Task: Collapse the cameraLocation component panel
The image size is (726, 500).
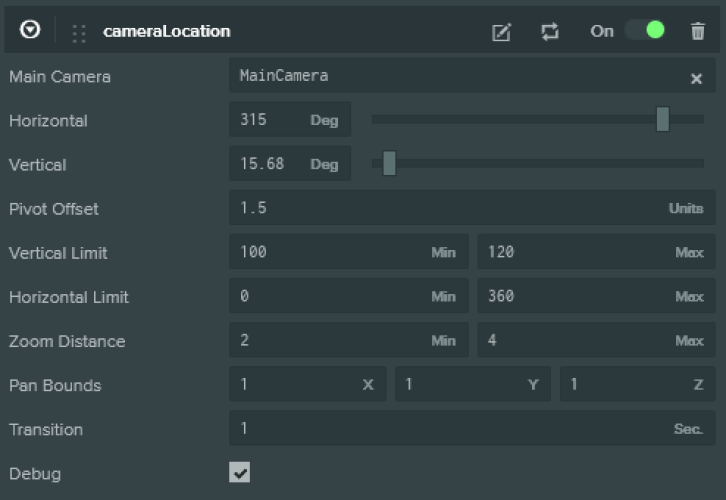Action: [30, 31]
